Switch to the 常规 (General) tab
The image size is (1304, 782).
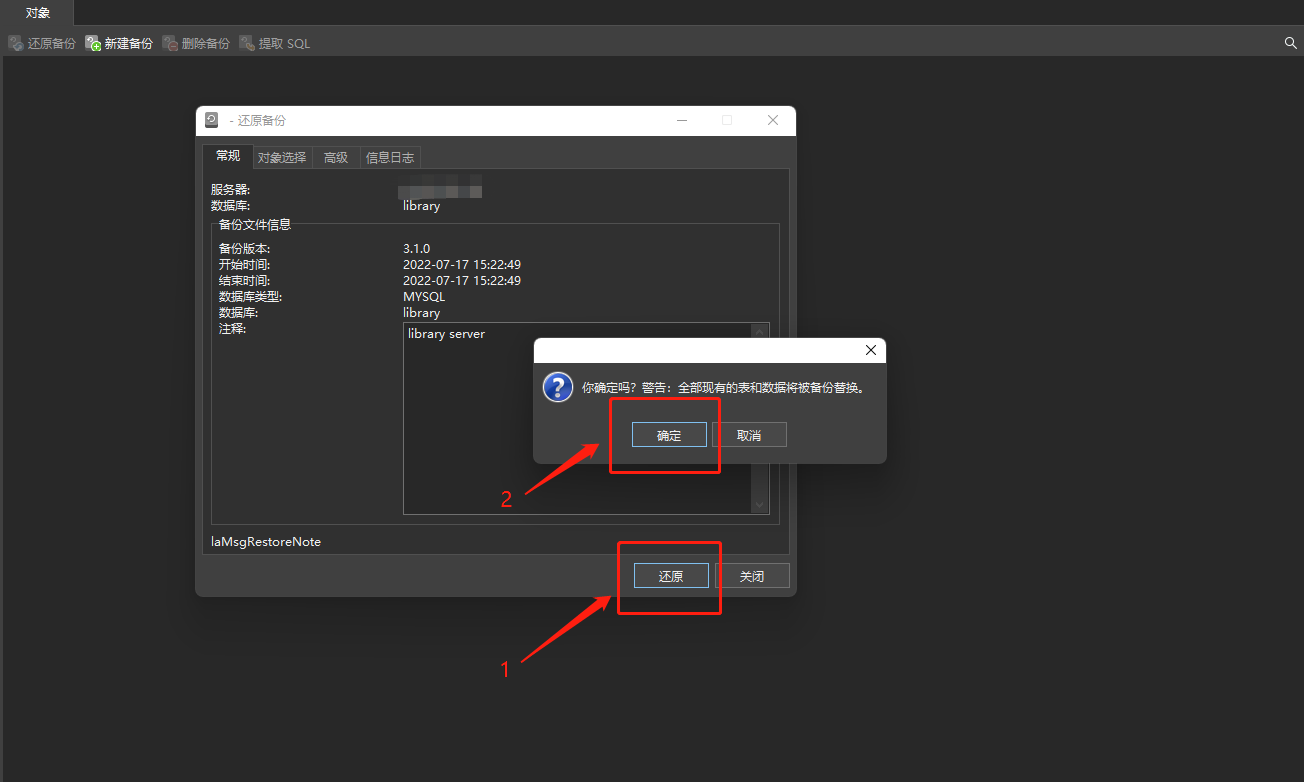point(228,156)
